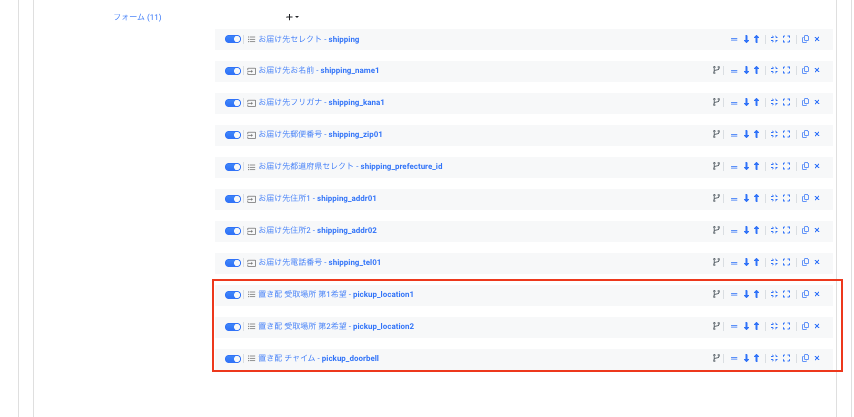Click the solid-corner expand icon on shipping_addr01 row

pos(786,199)
